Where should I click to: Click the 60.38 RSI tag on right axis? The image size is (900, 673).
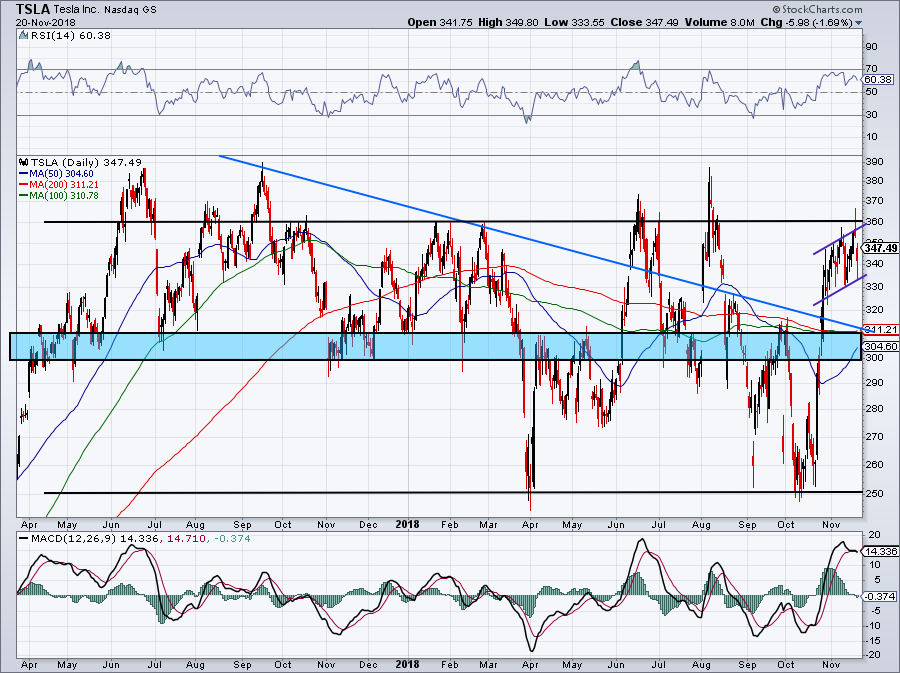[878, 80]
